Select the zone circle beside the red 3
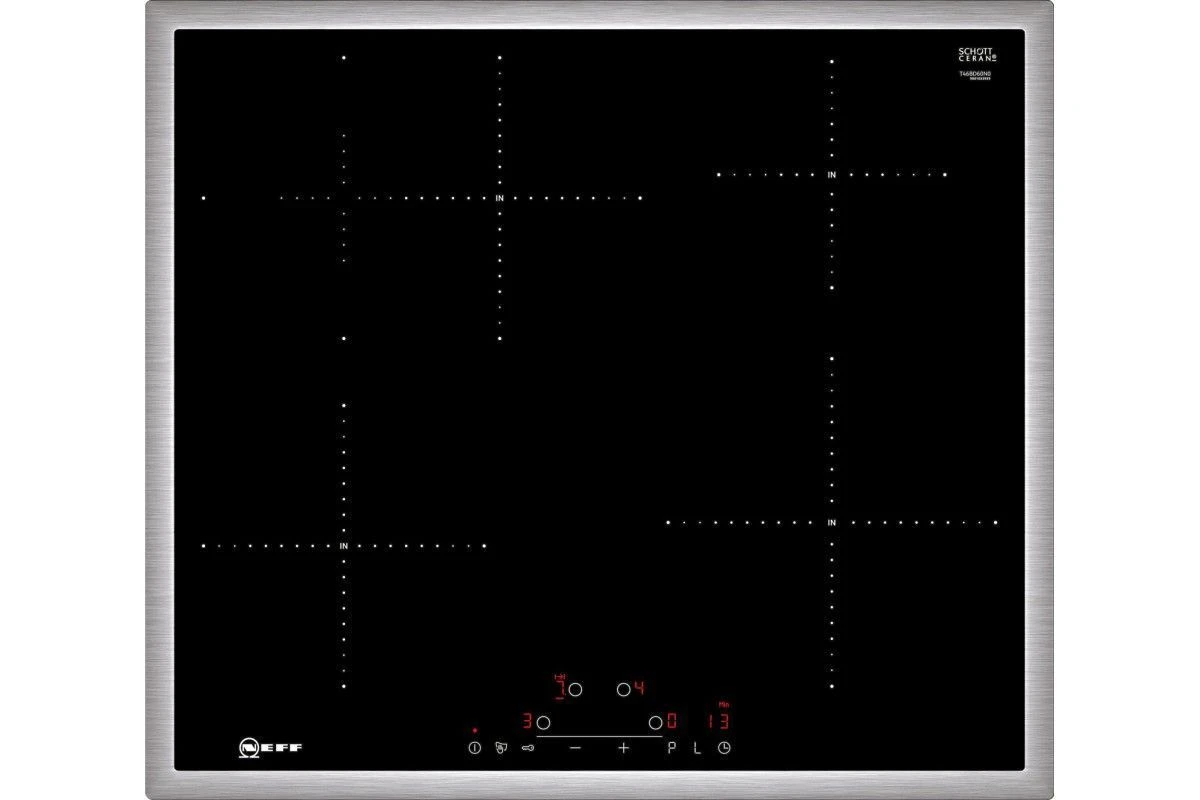Screen dimensions: 1200x800 click(x=544, y=721)
